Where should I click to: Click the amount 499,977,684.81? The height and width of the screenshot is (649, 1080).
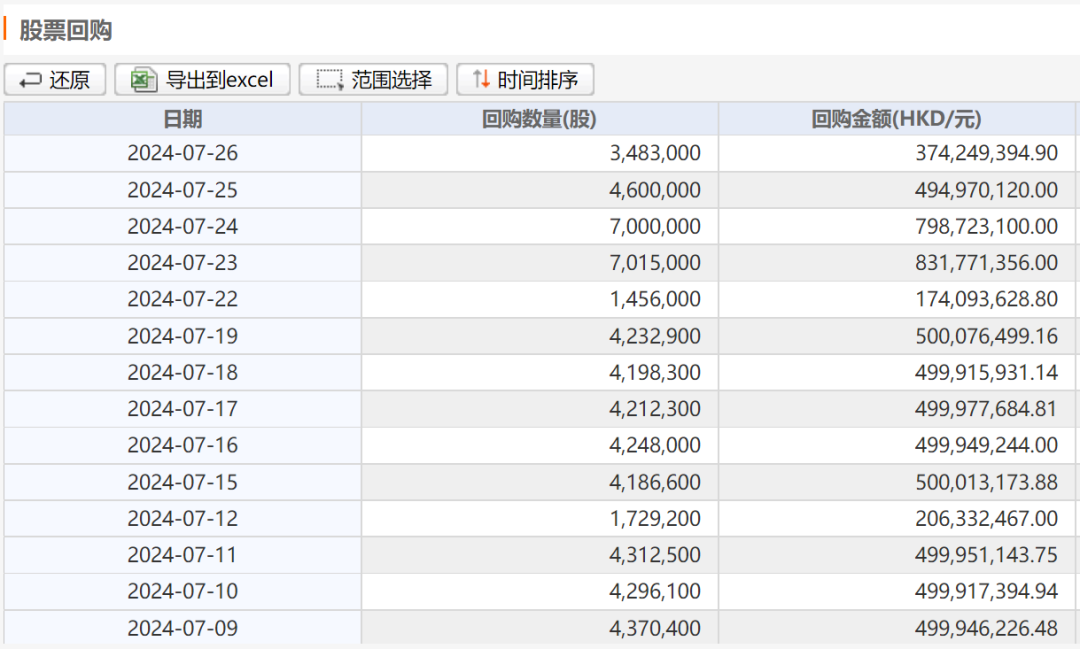point(986,409)
